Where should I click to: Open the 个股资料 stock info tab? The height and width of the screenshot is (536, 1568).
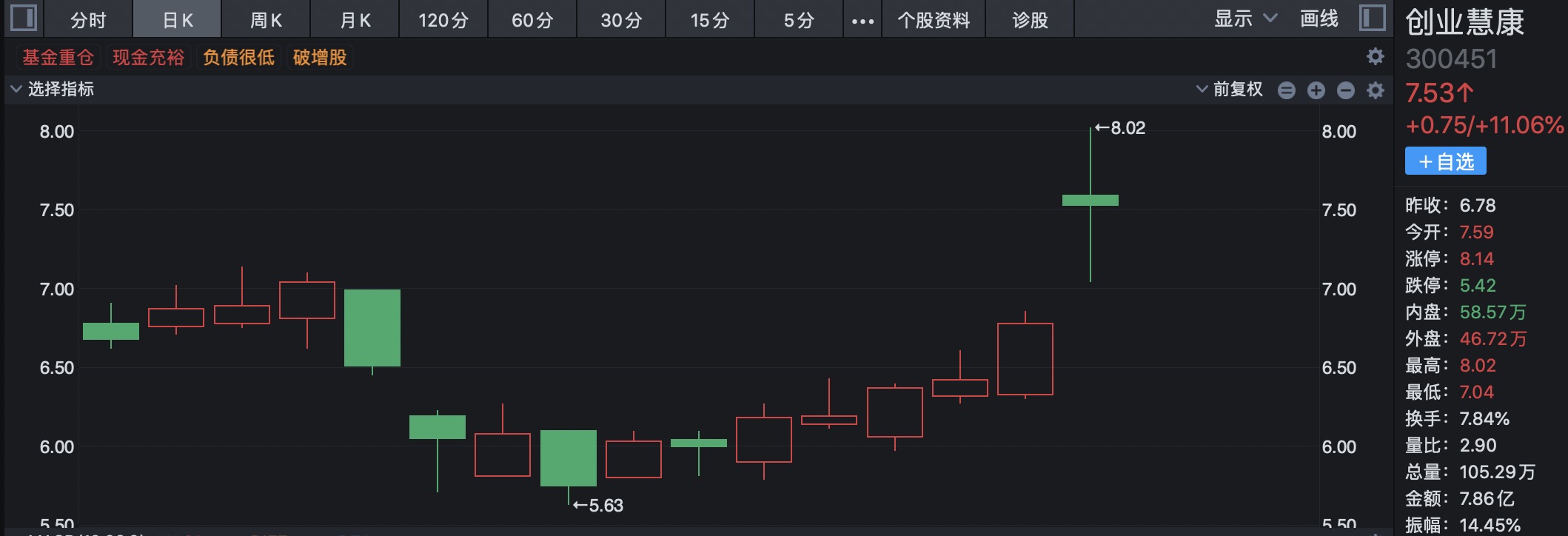point(934,20)
